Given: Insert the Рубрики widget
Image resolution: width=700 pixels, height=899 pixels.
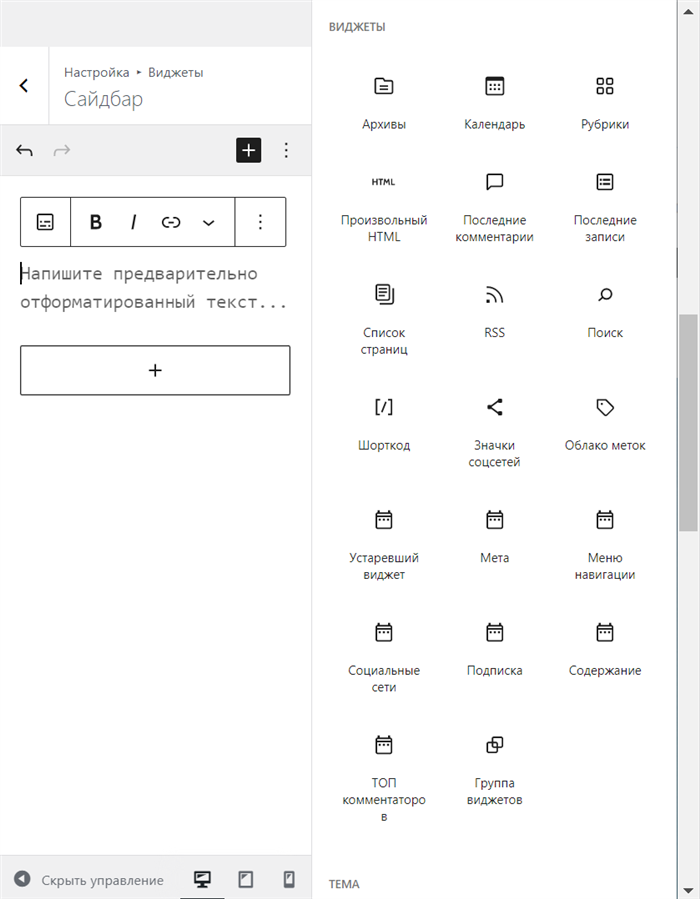Looking at the screenshot, I should (x=605, y=103).
